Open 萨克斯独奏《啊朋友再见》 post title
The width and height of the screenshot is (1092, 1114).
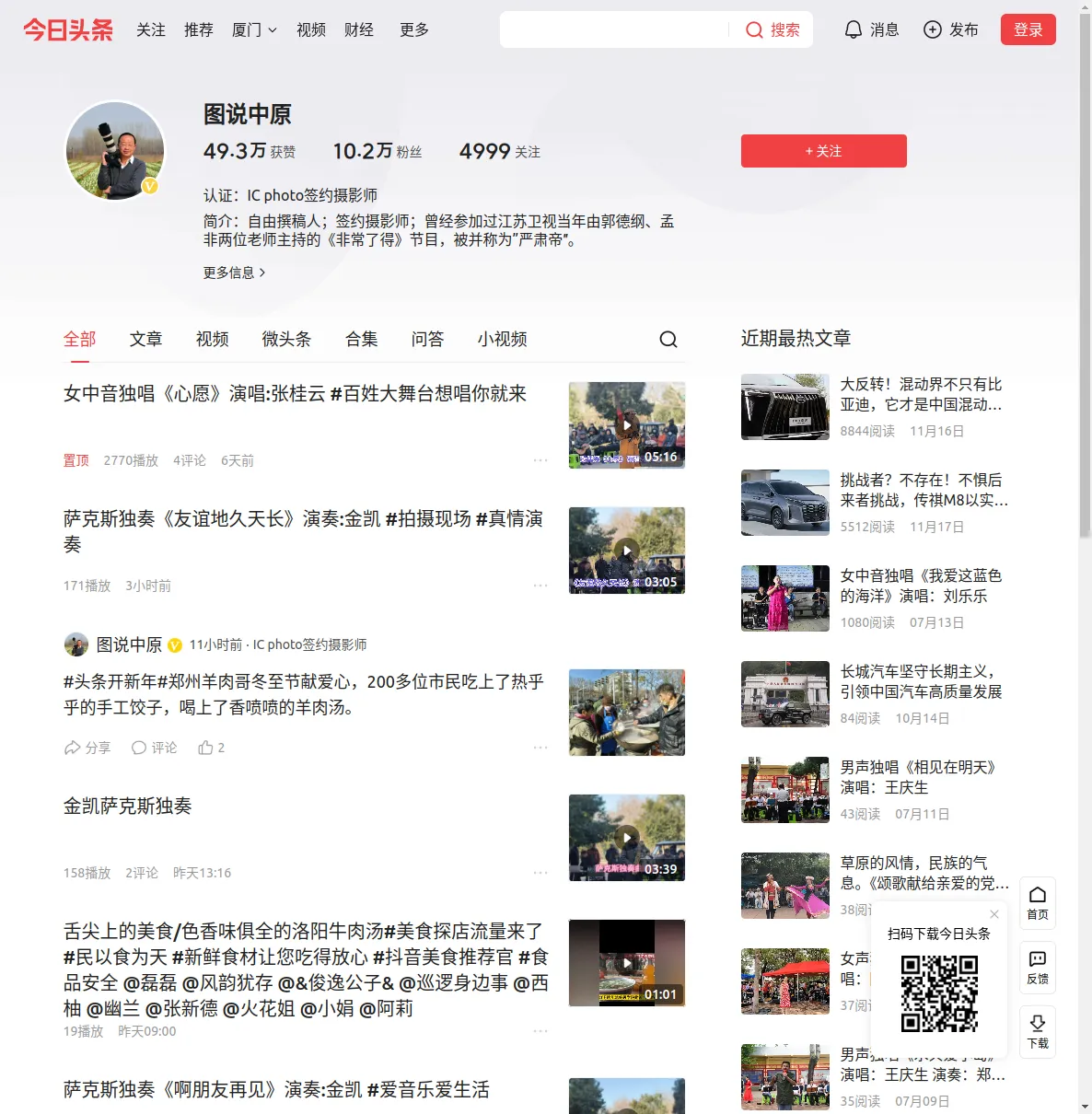(x=277, y=1090)
